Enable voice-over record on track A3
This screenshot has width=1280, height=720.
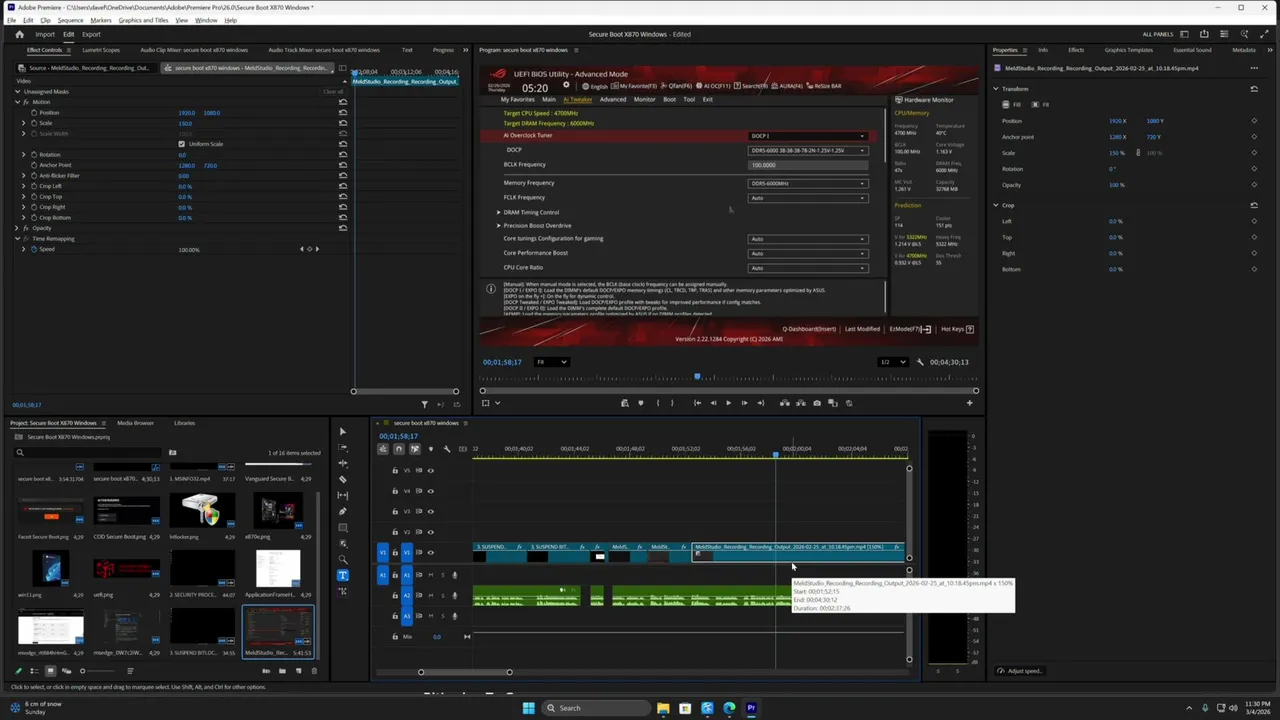click(455, 616)
